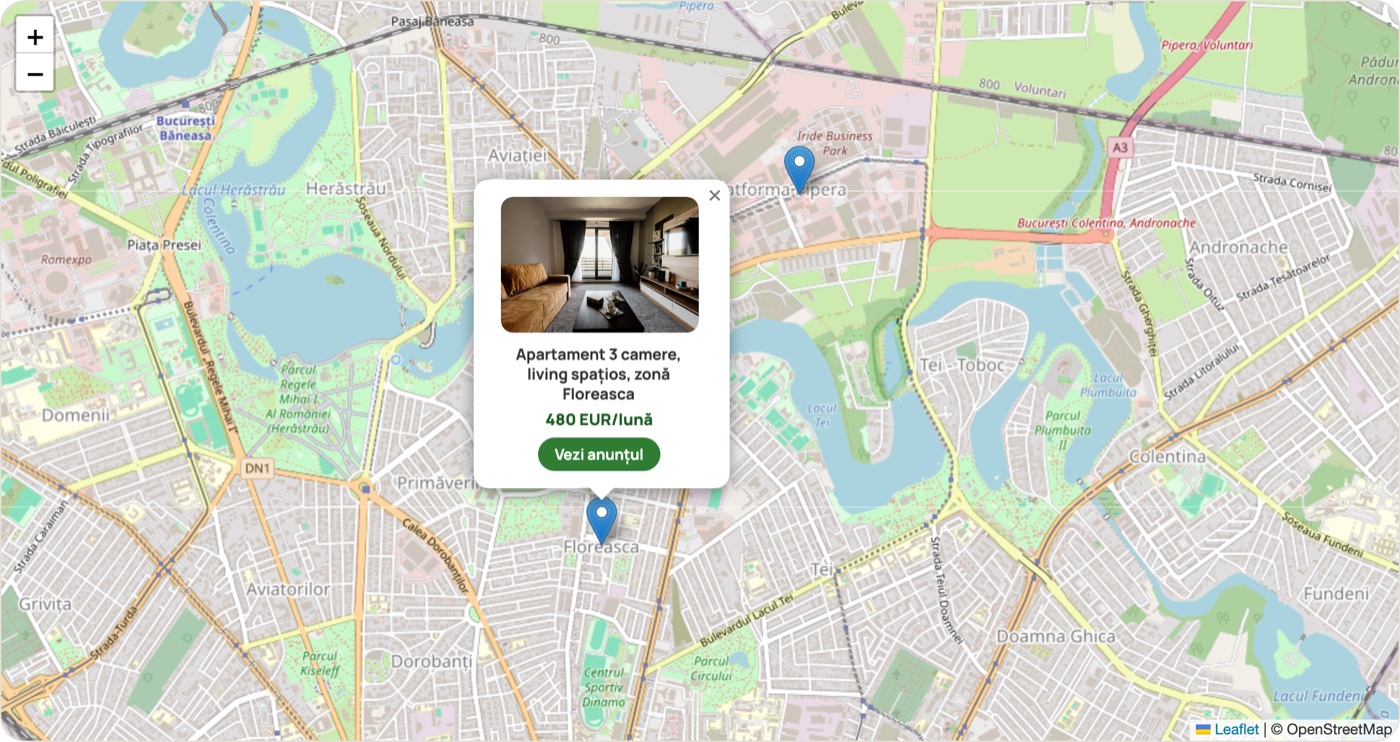This screenshot has width=1400, height=742.
Task: Click the Iride Business Park label
Action: (x=835, y=143)
